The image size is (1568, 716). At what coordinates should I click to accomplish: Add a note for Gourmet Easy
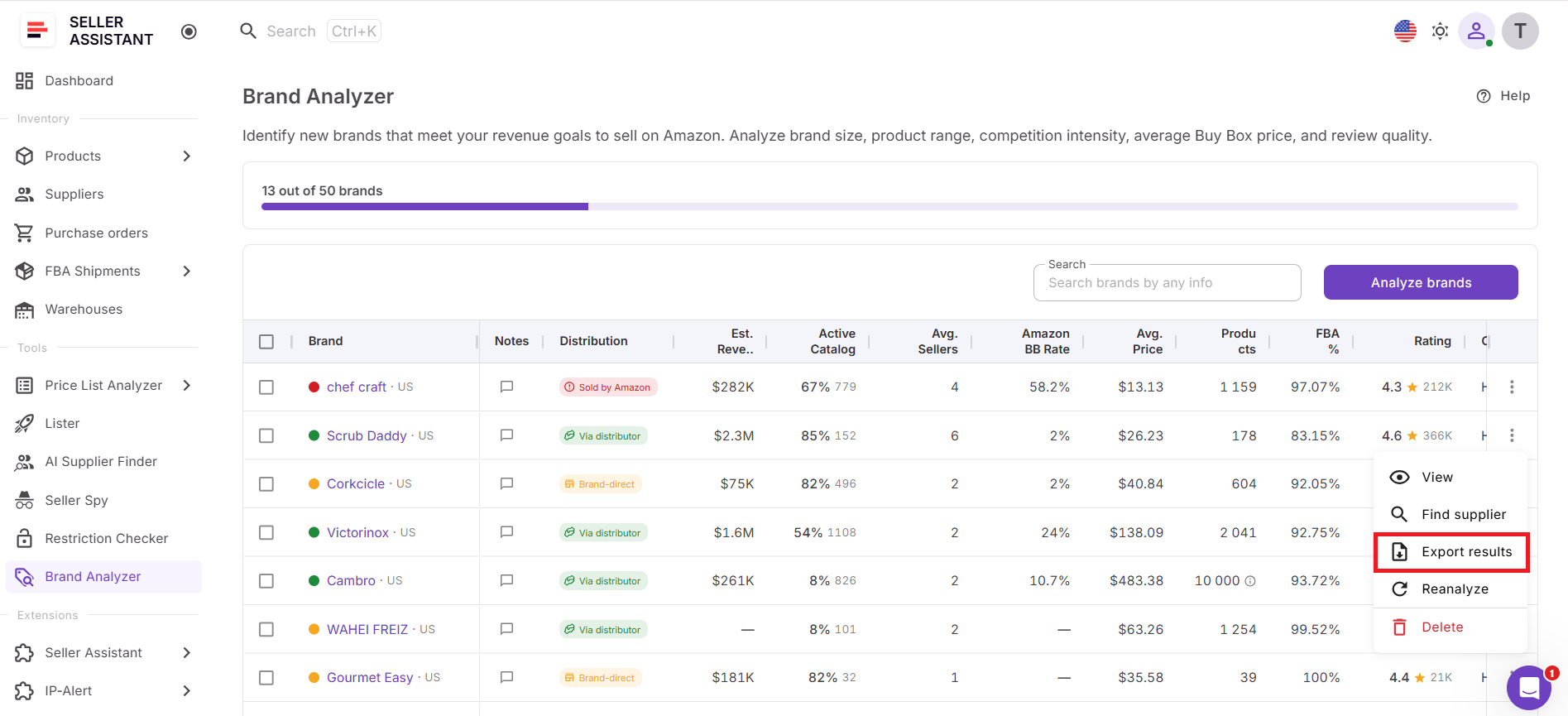pyautogui.click(x=507, y=677)
